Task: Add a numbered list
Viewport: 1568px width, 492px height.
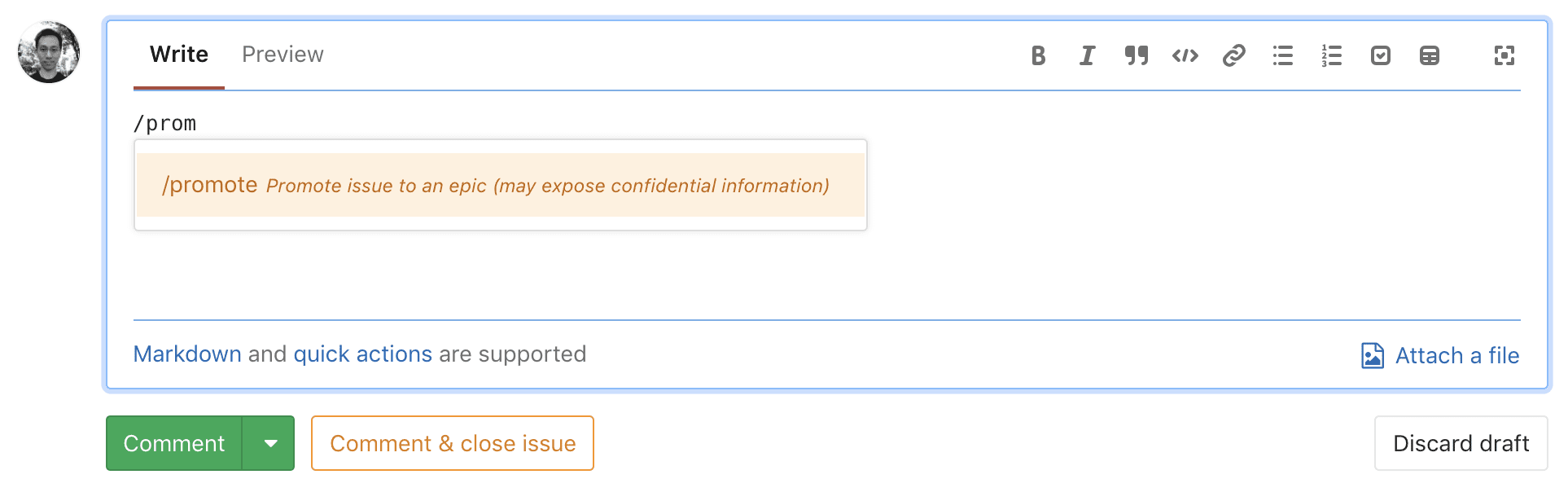Action: [1332, 55]
